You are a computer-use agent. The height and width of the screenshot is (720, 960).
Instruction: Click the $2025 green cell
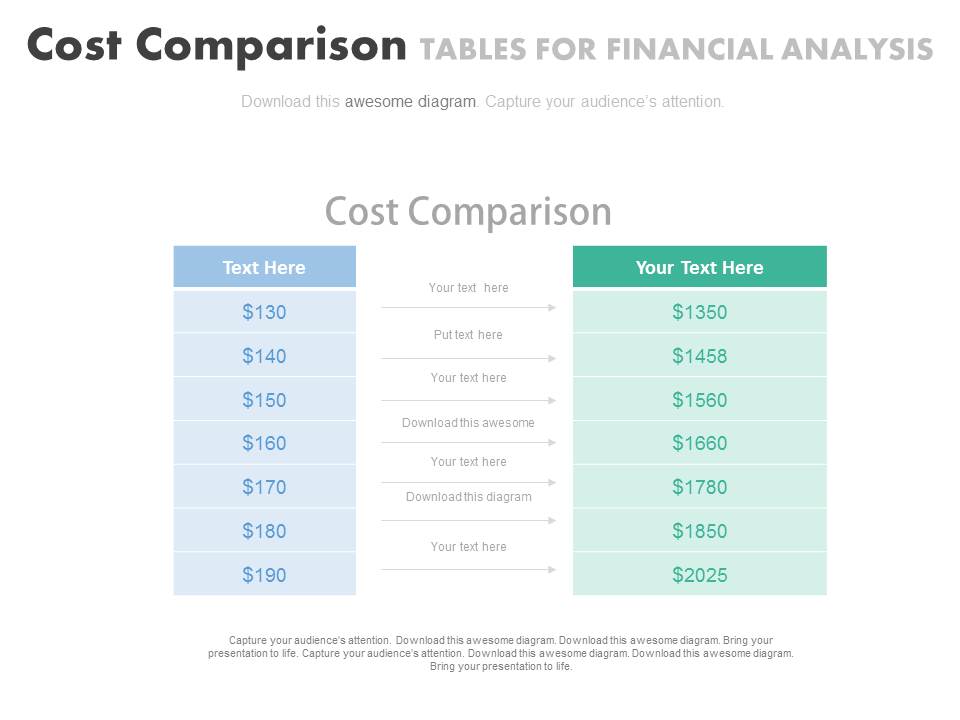pos(700,574)
